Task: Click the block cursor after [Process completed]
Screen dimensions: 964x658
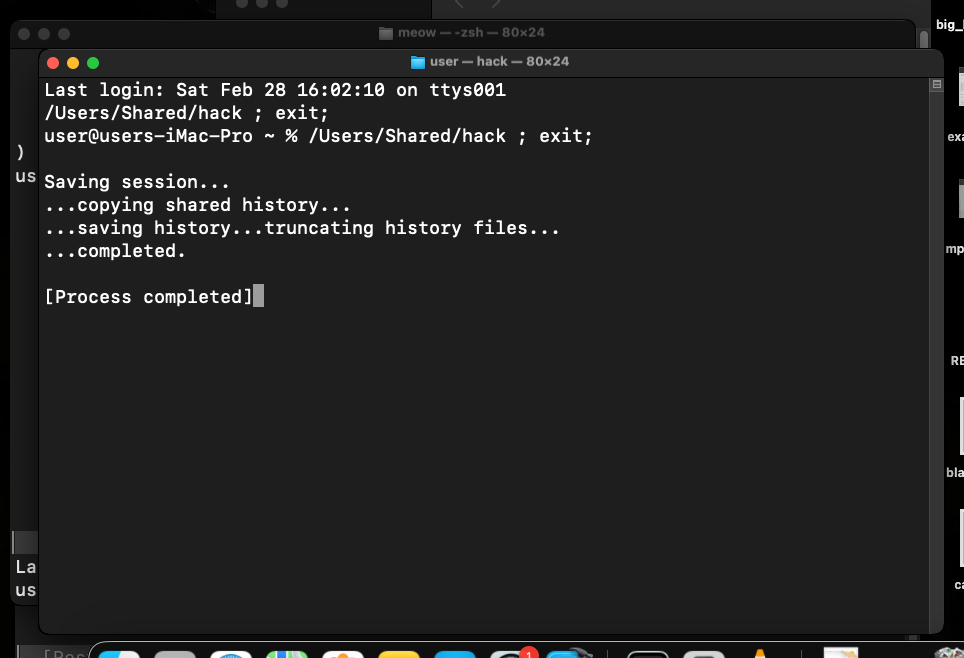Action: [x=259, y=296]
